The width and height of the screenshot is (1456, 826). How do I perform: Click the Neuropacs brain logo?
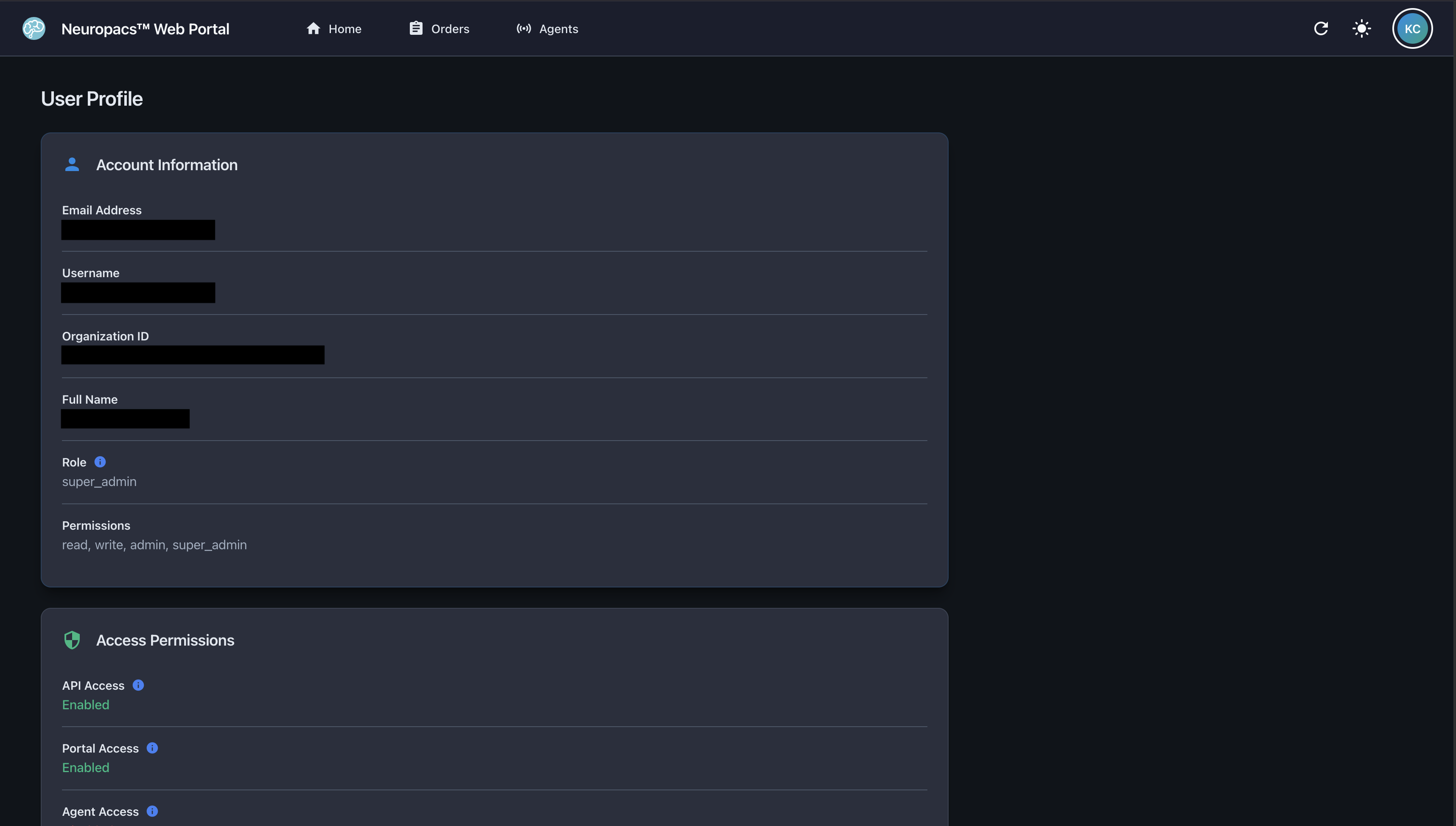[x=33, y=28]
